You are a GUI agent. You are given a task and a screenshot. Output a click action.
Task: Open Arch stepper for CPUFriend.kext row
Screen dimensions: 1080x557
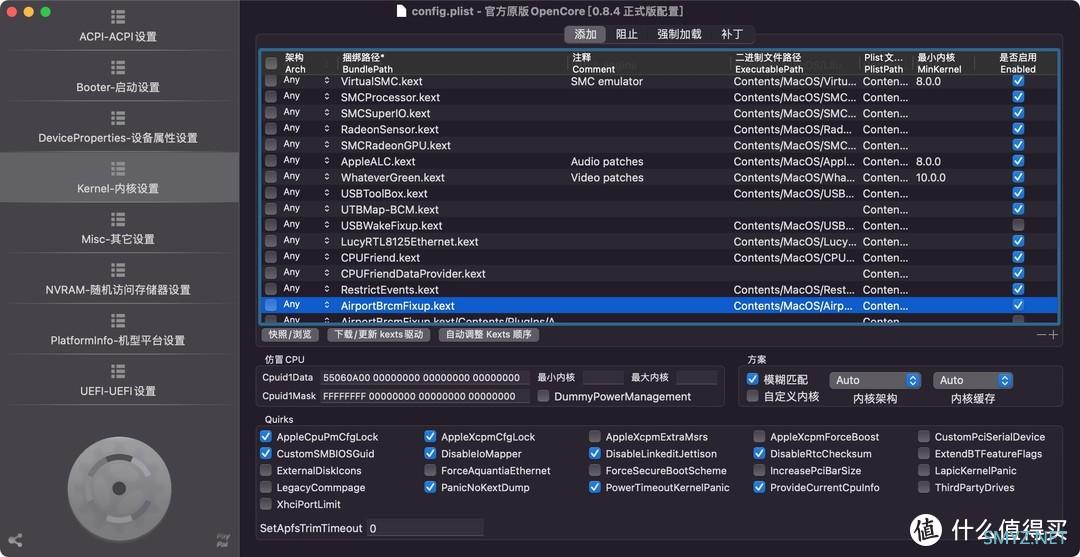pyautogui.click(x=326, y=258)
